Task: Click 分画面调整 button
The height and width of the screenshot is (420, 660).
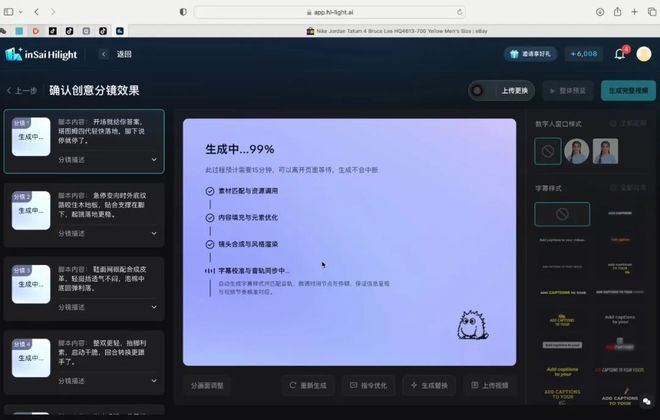Action: coord(207,385)
